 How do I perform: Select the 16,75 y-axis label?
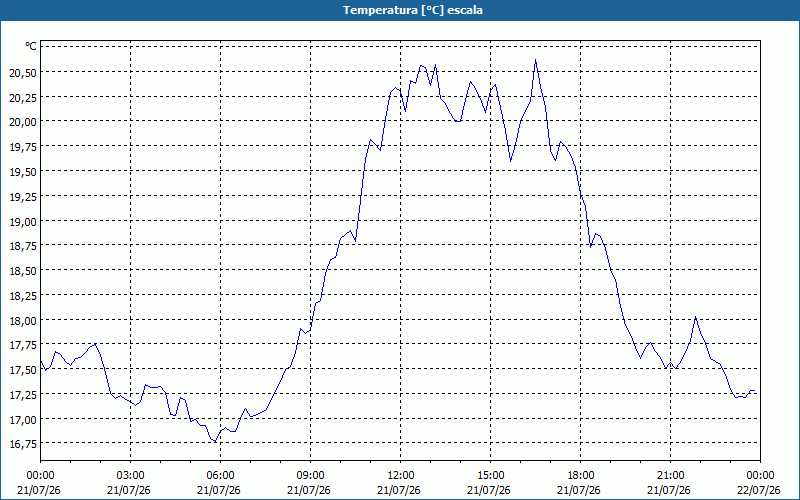[x=23, y=444]
